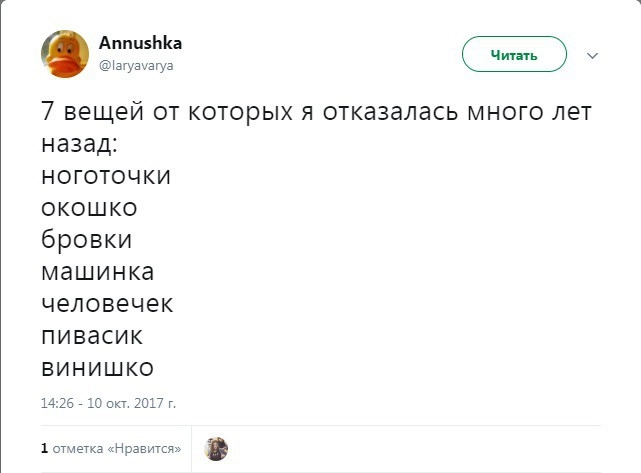Click the word бровки in the tweet
The width and height of the screenshot is (641, 473).
[x=87, y=240]
